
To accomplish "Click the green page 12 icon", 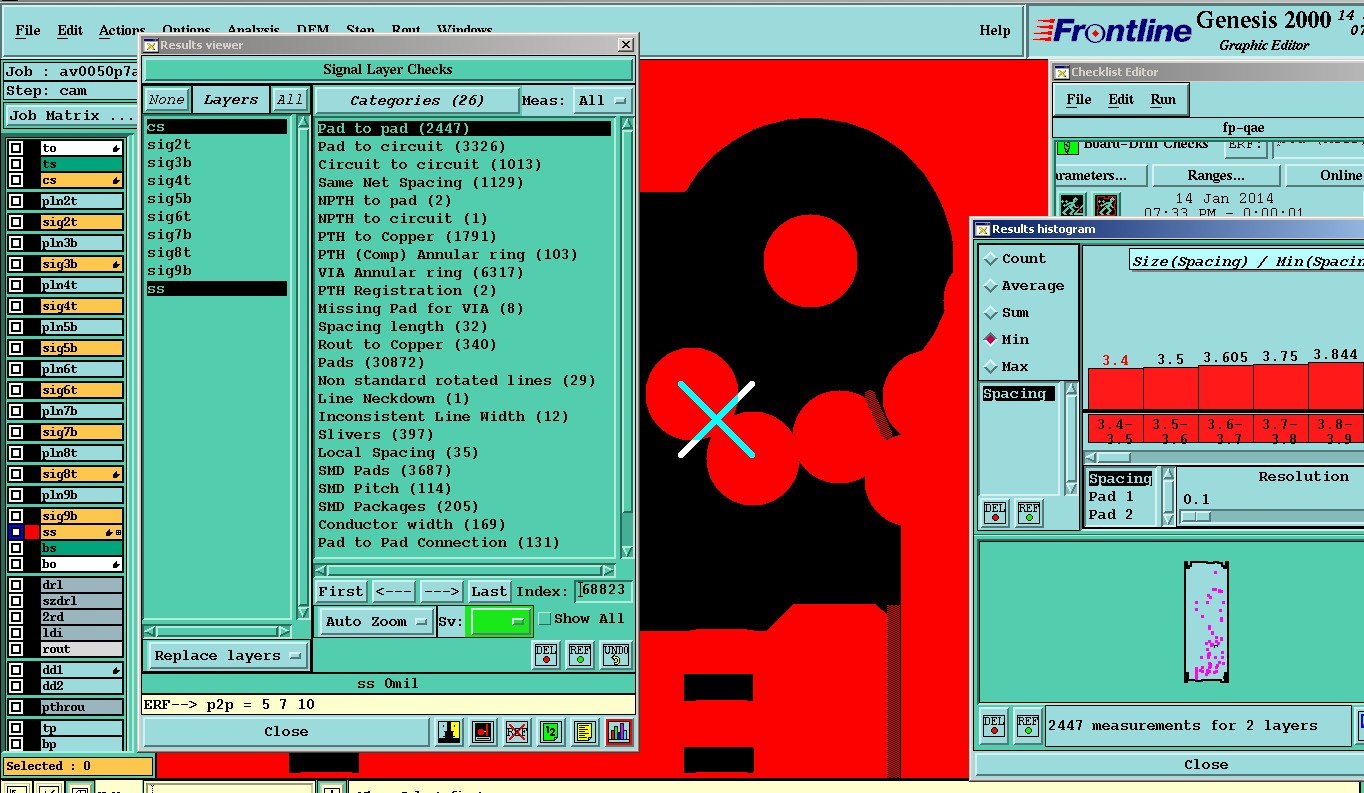I will 551,732.
